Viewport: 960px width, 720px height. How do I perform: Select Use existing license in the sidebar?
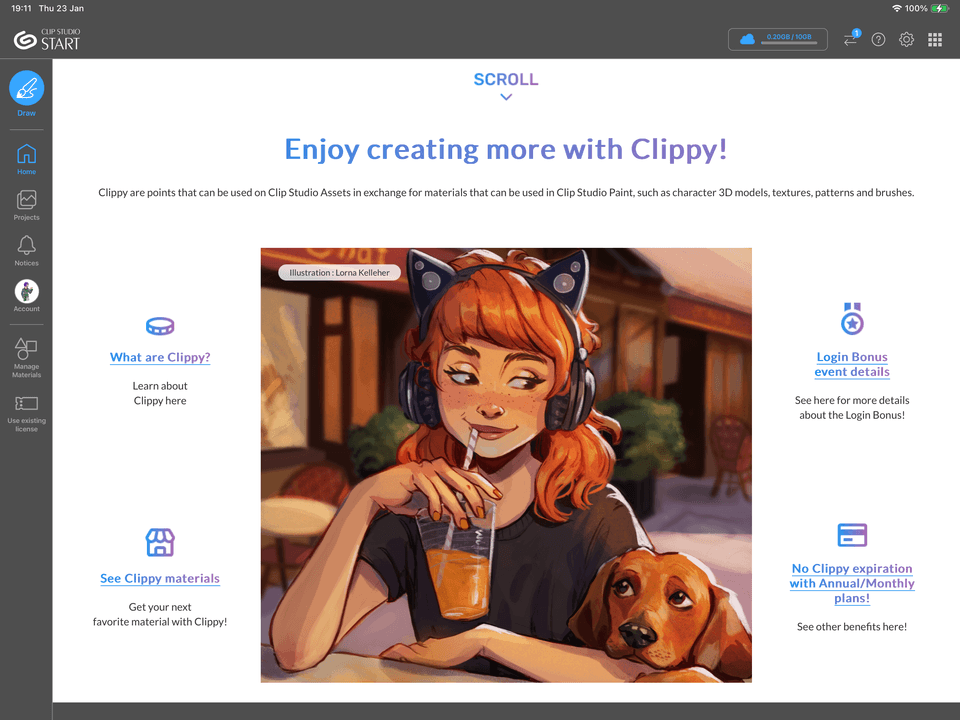(26, 412)
